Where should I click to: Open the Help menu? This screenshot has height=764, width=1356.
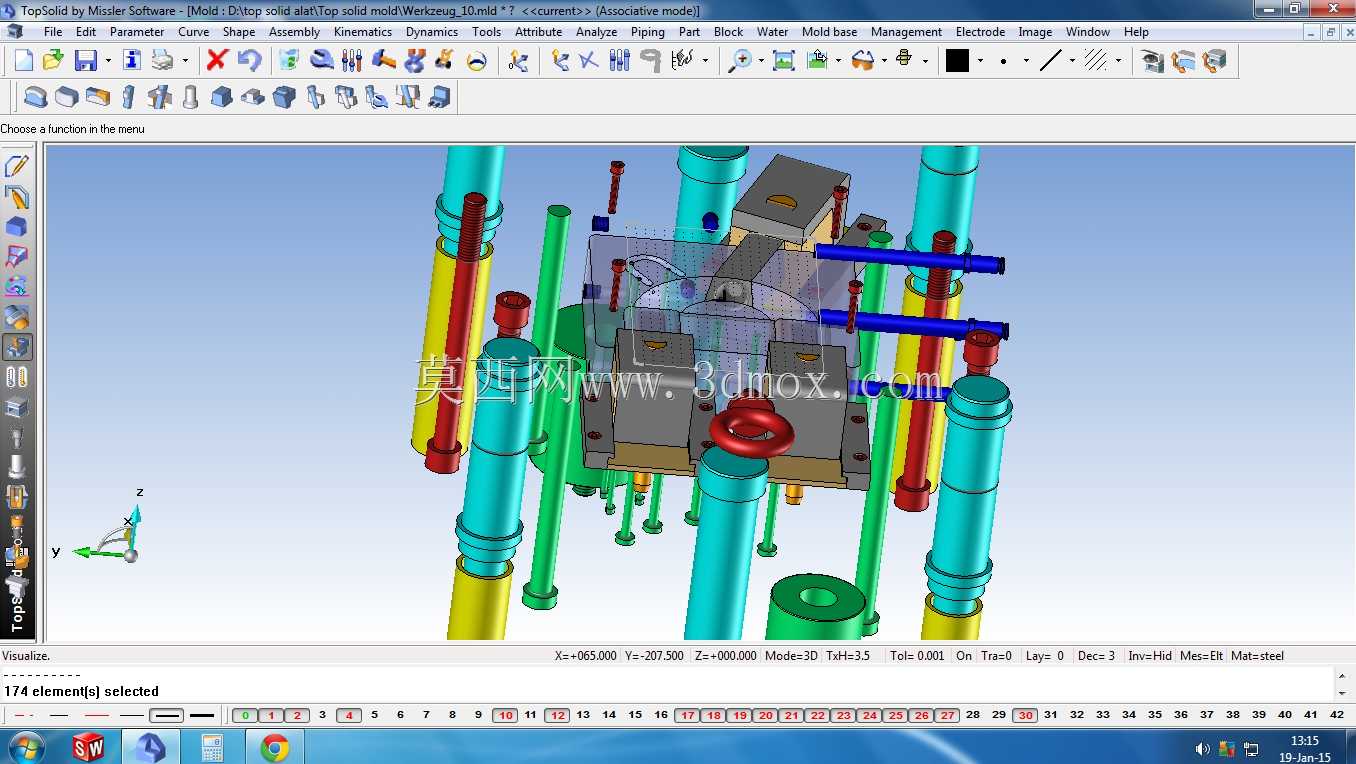click(x=1136, y=32)
